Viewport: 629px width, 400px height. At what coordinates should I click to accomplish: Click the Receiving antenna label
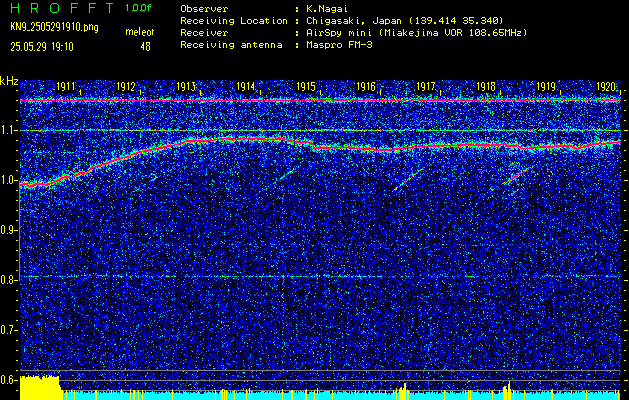(x=231, y=45)
